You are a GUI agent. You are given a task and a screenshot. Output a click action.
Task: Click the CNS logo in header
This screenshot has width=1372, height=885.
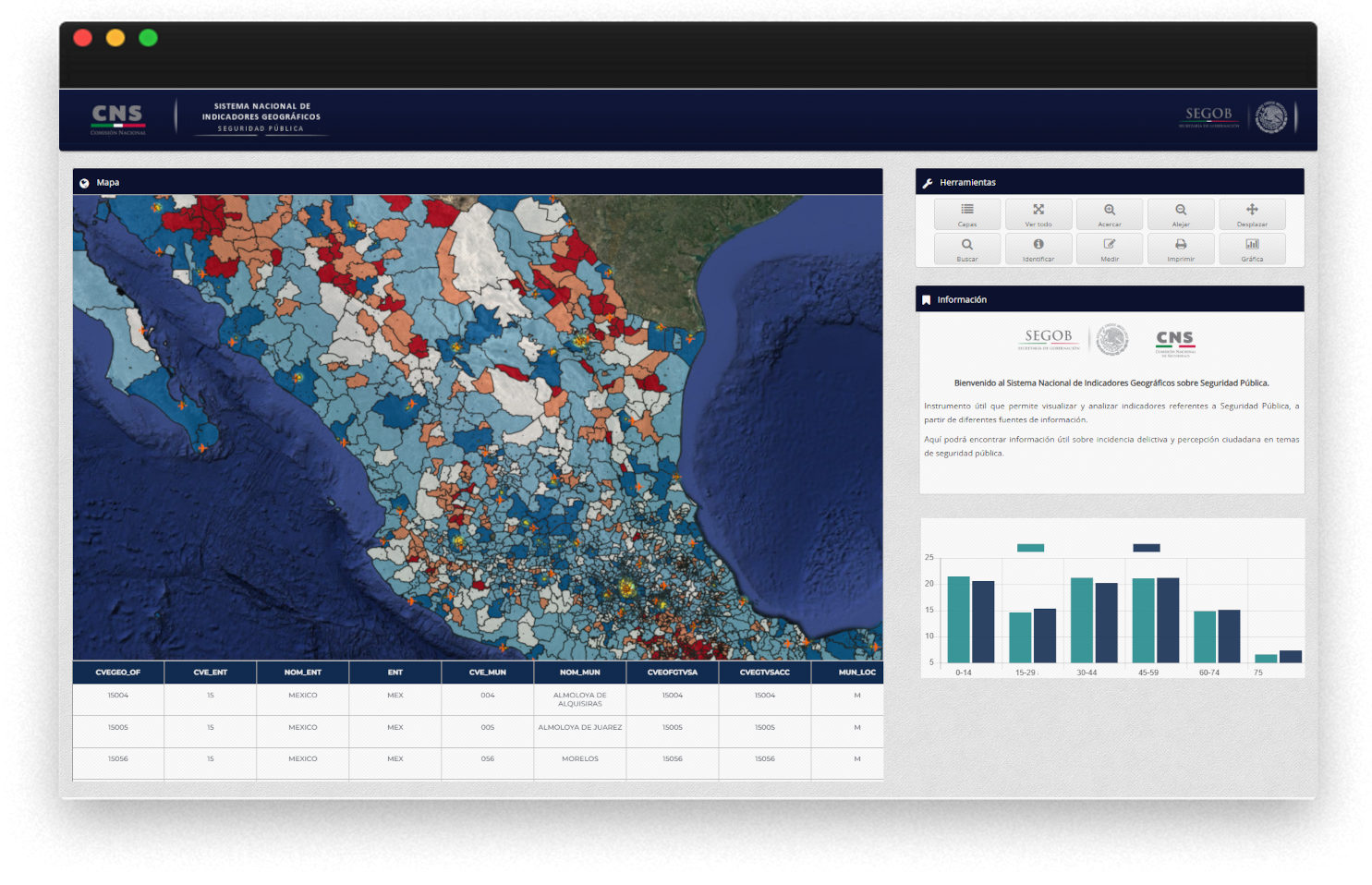(x=117, y=118)
